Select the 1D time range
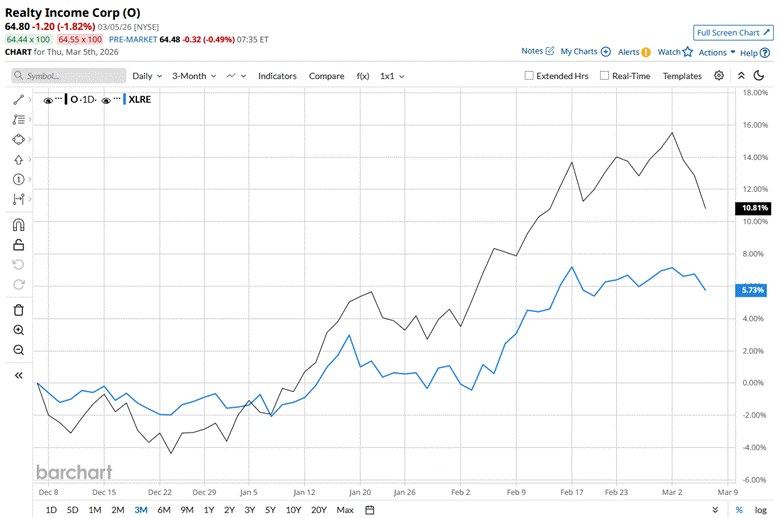The image size is (780, 518). (x=51, y=510)
